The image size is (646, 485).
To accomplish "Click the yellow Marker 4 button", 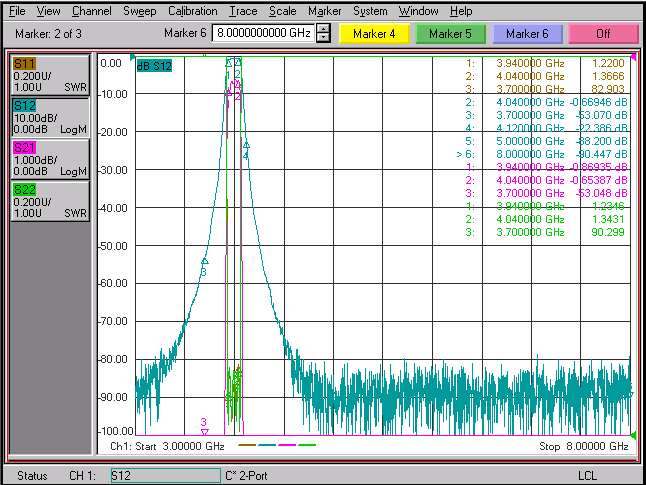I will coord(374,34).
